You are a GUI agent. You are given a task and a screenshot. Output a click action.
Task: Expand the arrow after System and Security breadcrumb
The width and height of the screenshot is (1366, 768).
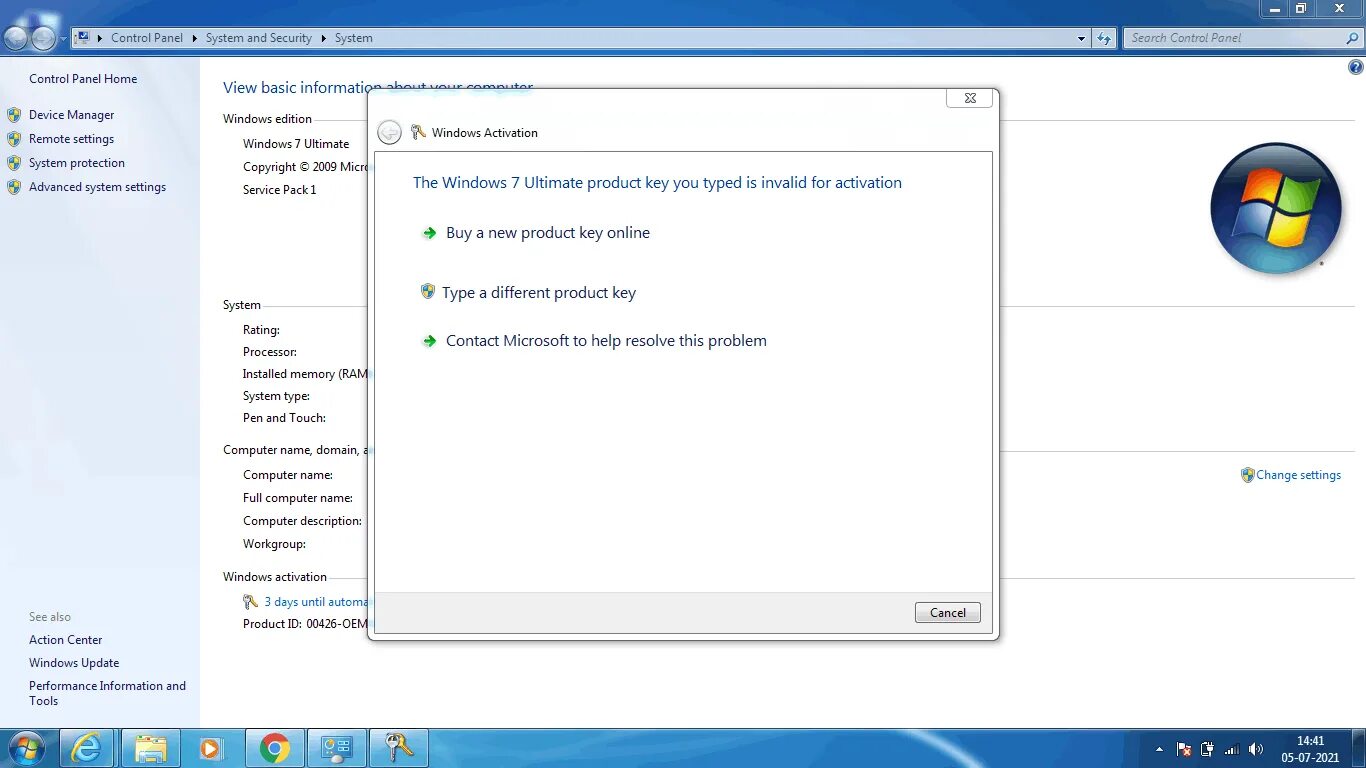(x=323, y=38)
